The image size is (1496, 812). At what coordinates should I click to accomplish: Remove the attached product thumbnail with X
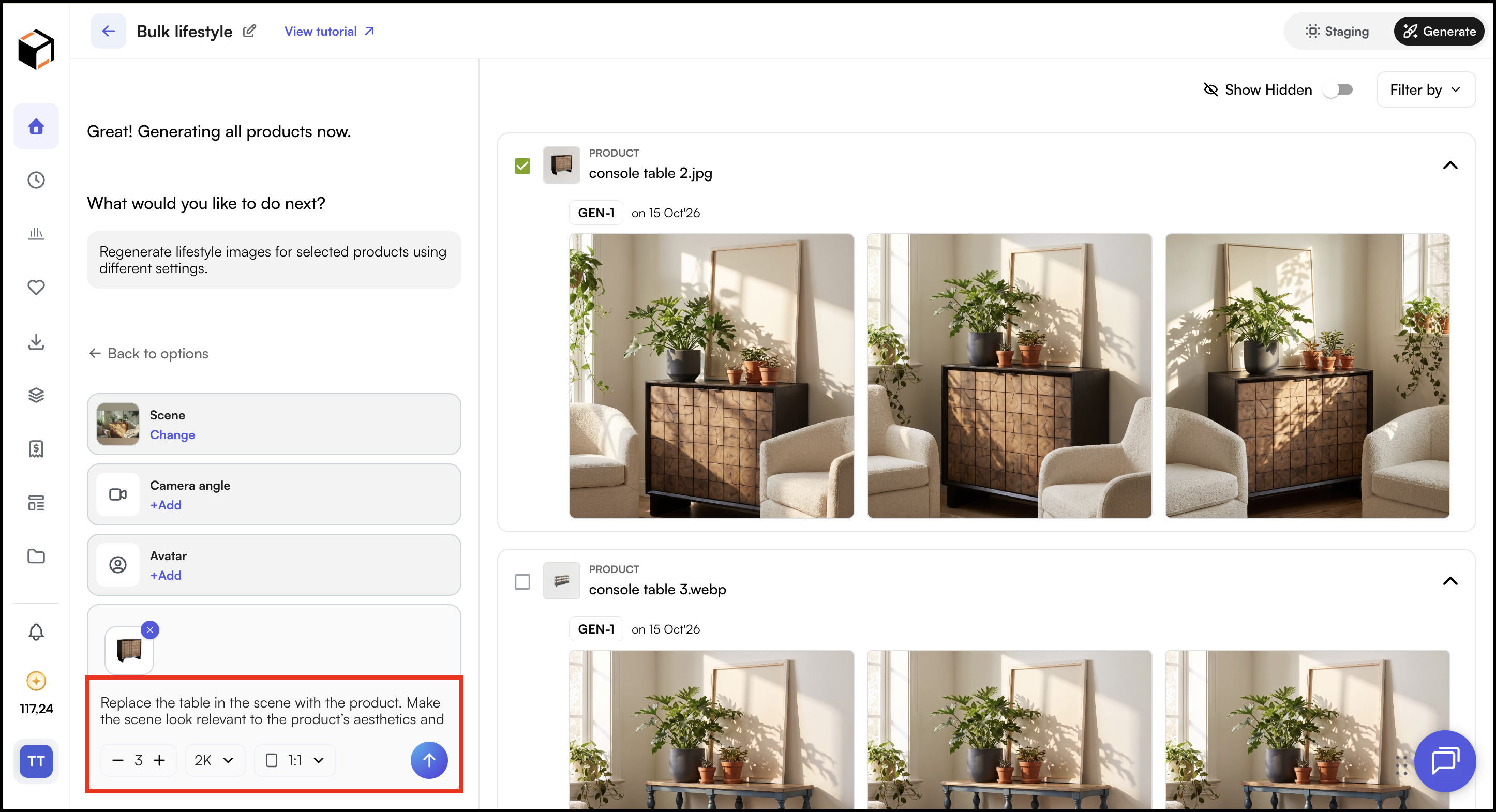pyautogui.click(x=150, y=629)
